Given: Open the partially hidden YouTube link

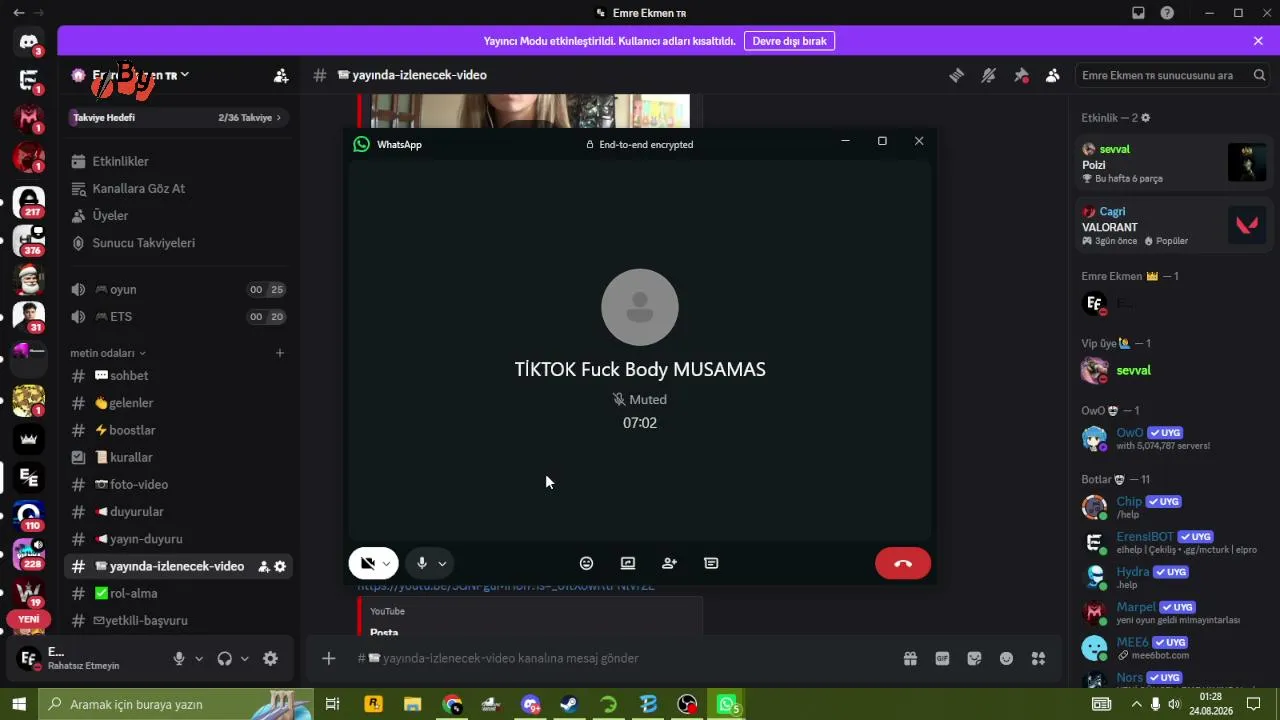Looking at the screenshot, I should [506, 587].
